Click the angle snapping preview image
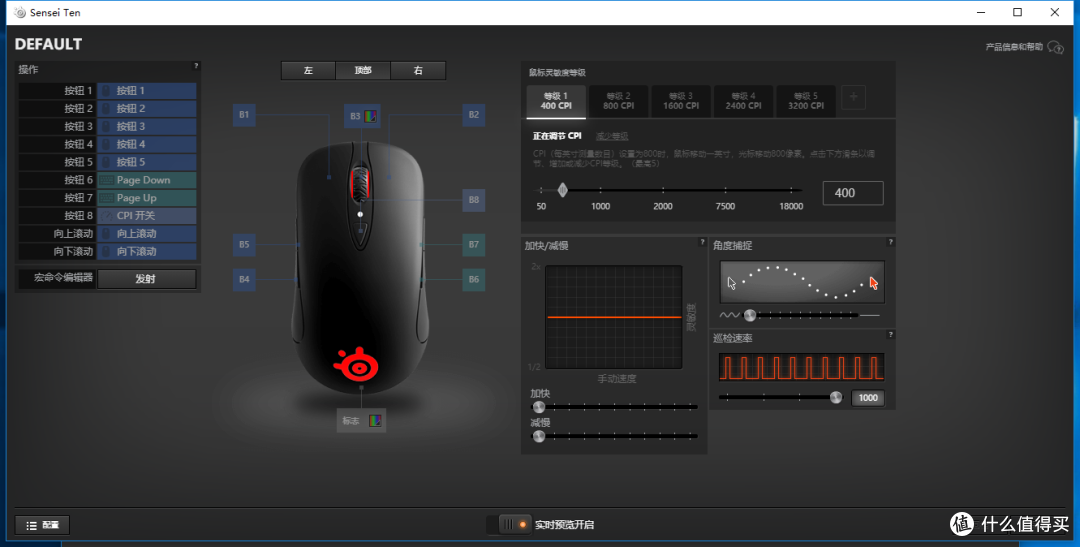This screenshot has height=547, width=1080. [x=802, y=282]
